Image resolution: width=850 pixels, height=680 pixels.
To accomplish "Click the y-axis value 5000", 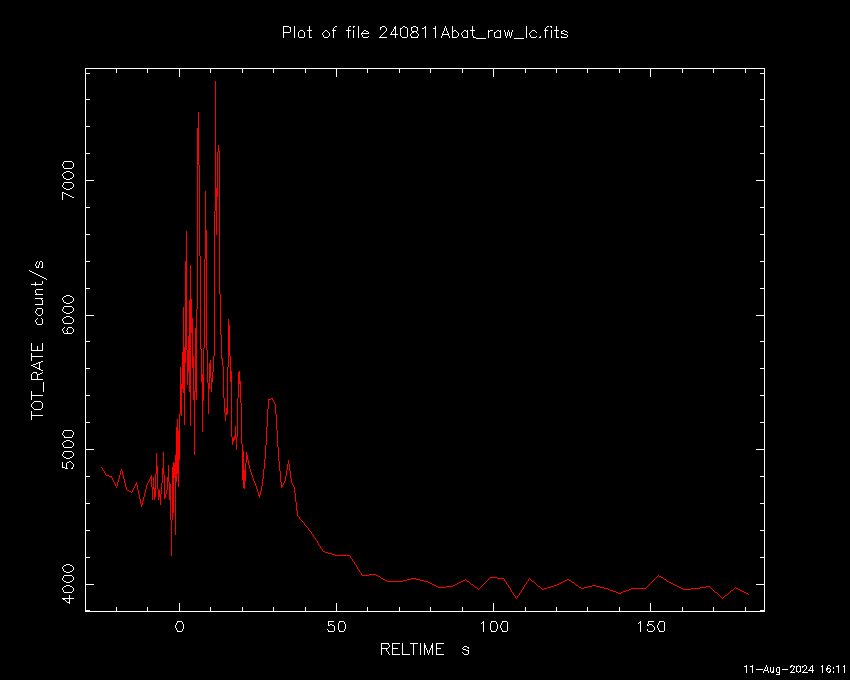I will pyautogui.click(x=68, y=450).
